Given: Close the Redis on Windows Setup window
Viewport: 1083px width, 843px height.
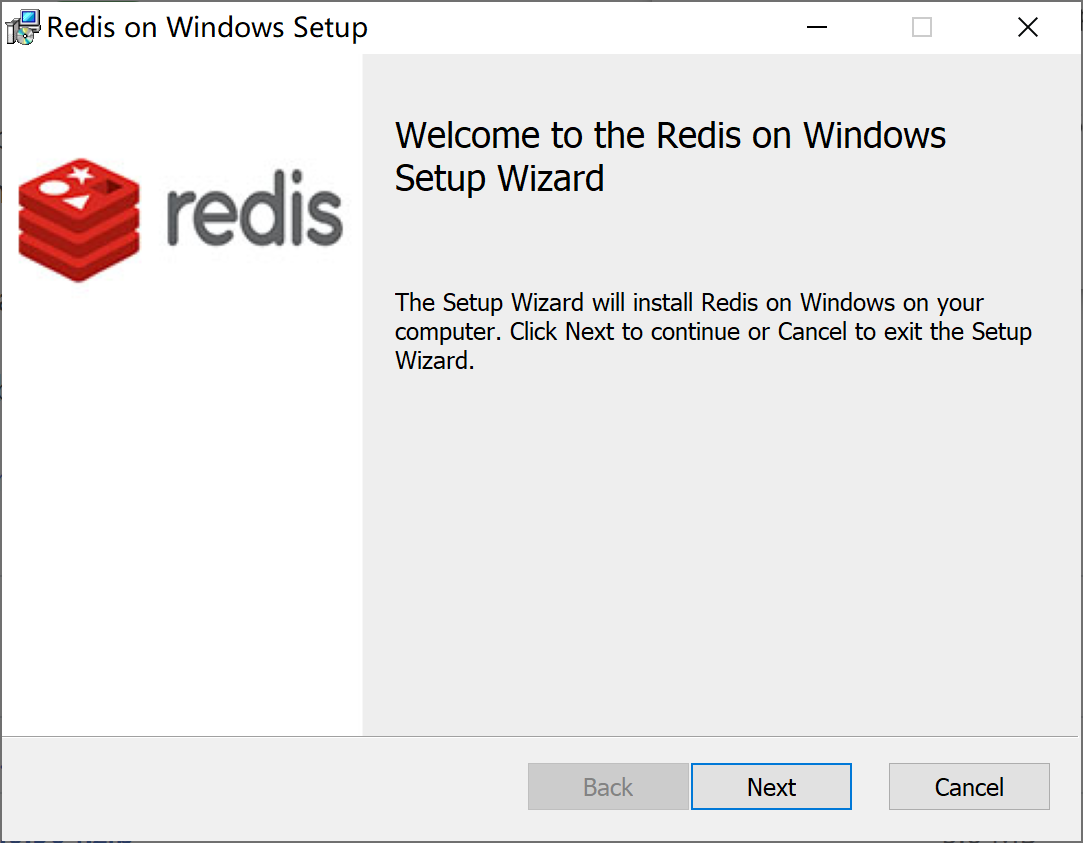Looking at the screenshot, I should pyautogui.click(x=1028, y=28).
